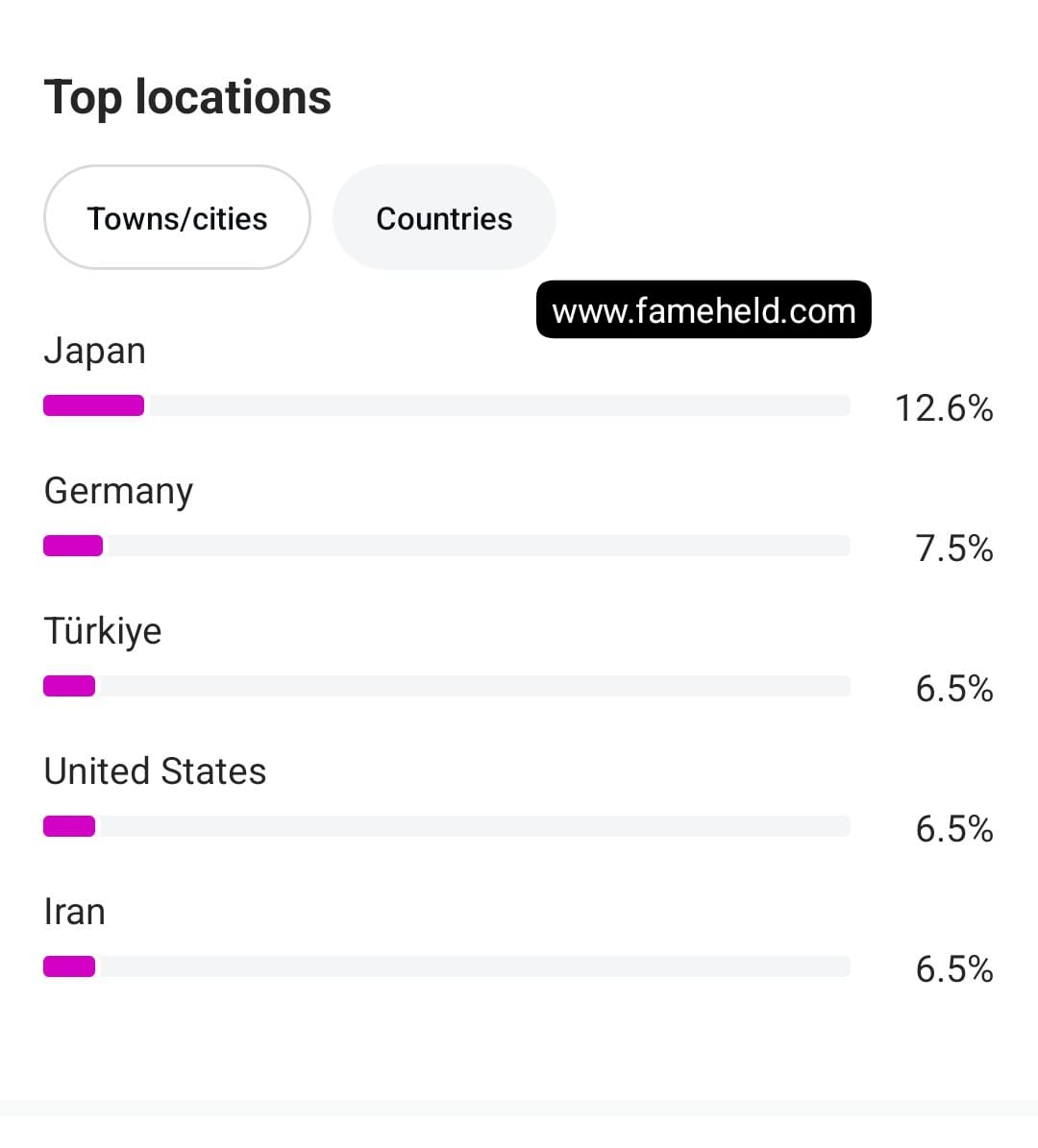Click the 6.5% value beside United States
The width and height of the screenshot is (1038, 1148).
pos(953,829)
